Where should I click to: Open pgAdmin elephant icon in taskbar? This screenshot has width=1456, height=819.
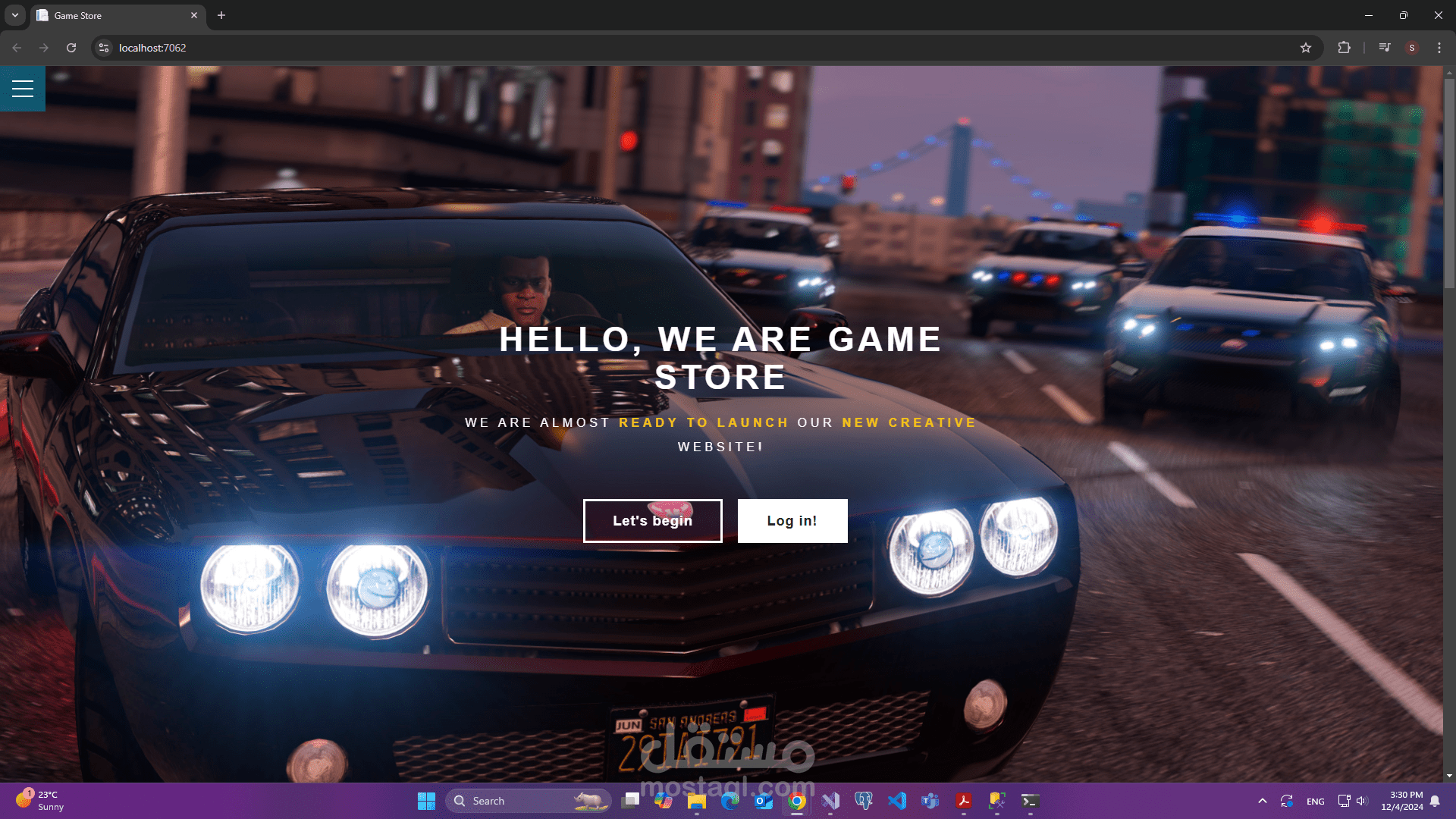[x=864, y=801]
